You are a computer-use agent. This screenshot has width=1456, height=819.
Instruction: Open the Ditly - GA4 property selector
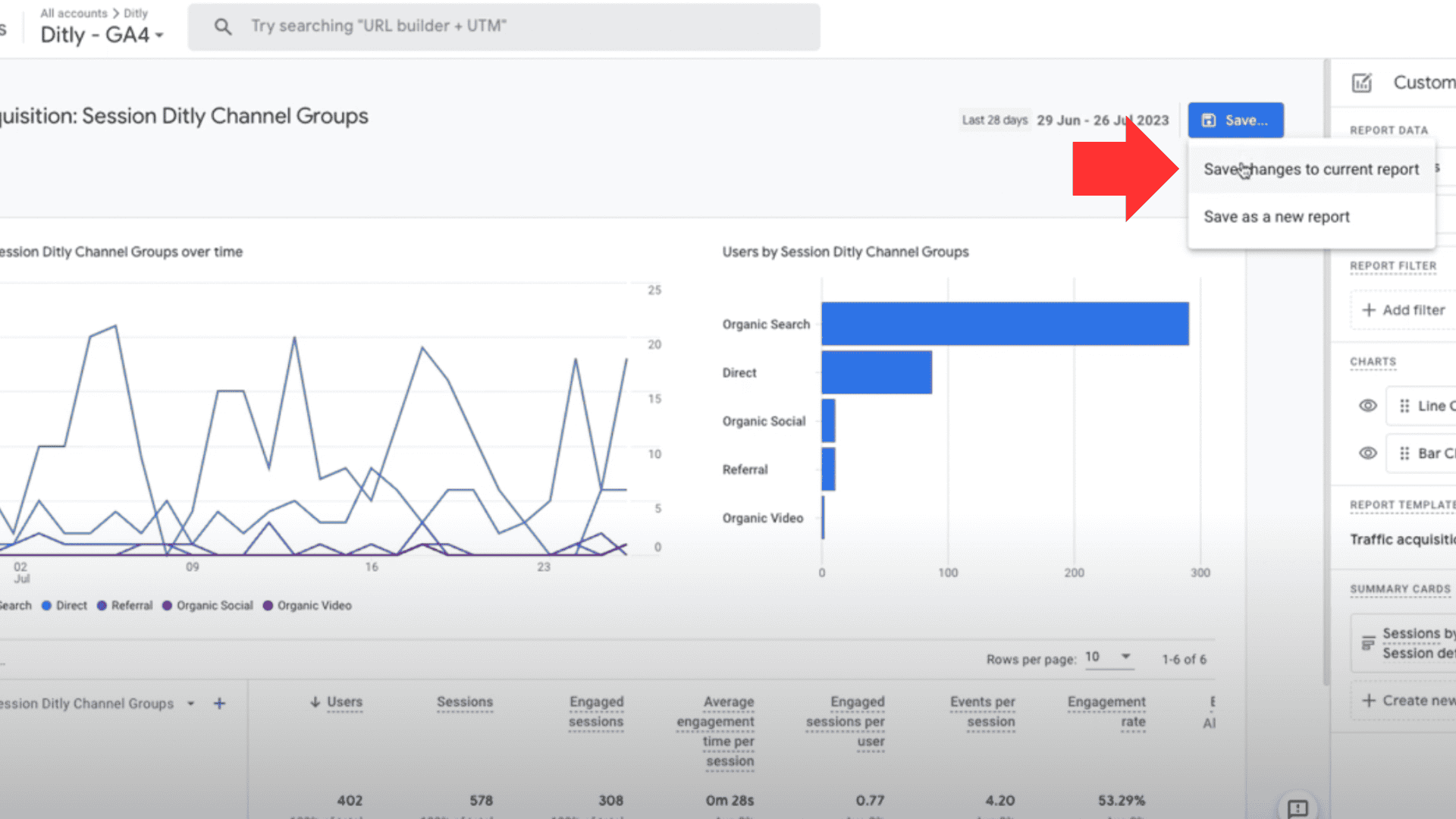click(102, 35)
